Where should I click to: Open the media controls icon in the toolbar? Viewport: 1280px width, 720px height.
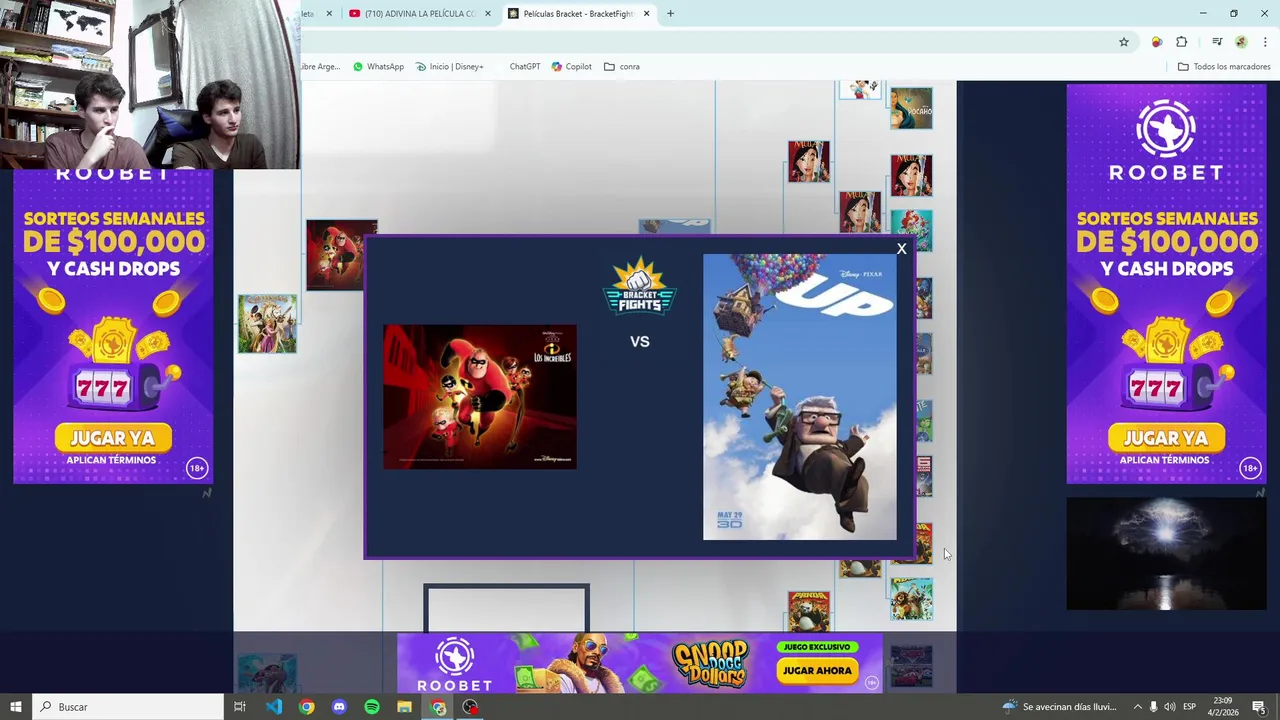[1217, 42]
